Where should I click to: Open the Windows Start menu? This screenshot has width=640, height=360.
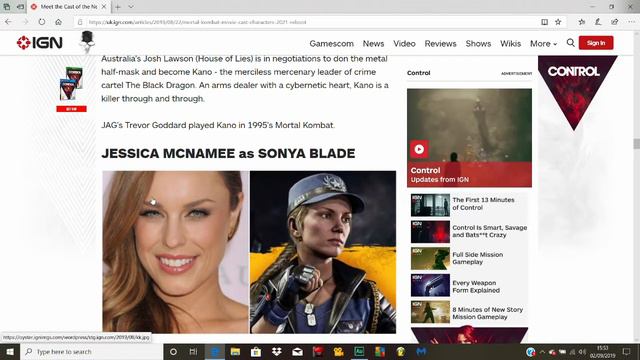pyautogui.click(x=10, y=351)
